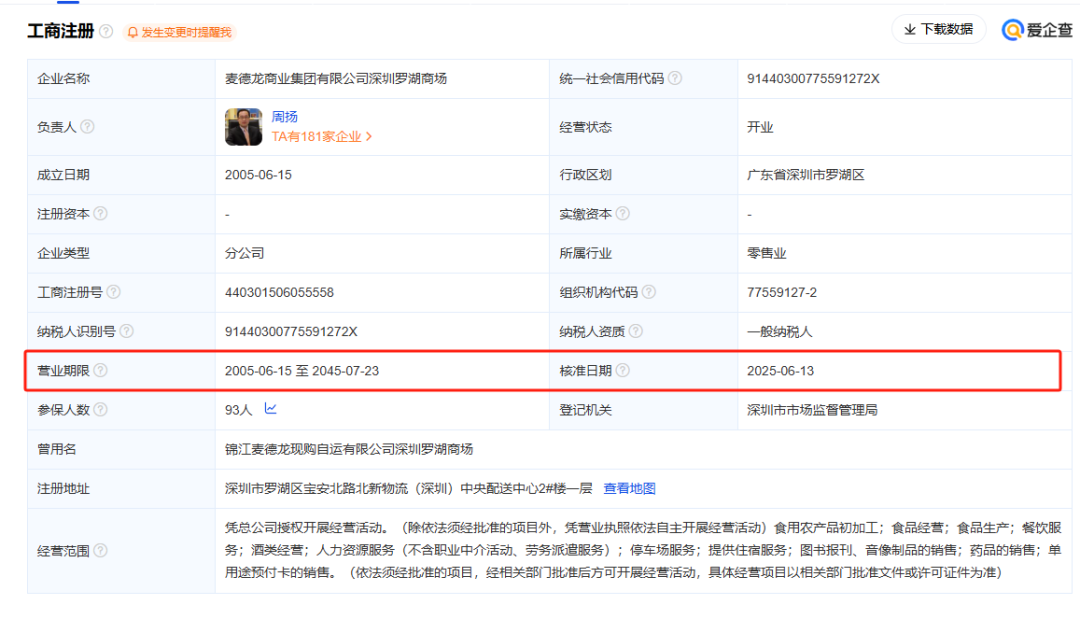Click the 下载数据 button
Screen dimensions: 1080x619
(939, 29)
